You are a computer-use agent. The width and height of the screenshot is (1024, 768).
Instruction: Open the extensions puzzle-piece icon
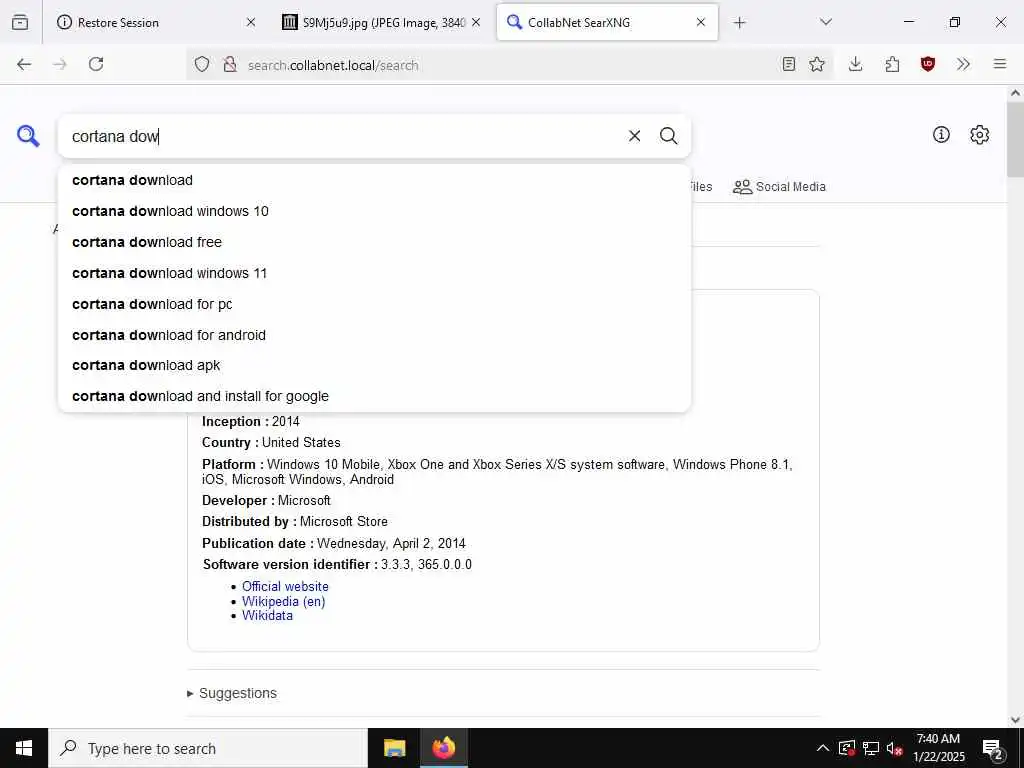tap(892, 64)
